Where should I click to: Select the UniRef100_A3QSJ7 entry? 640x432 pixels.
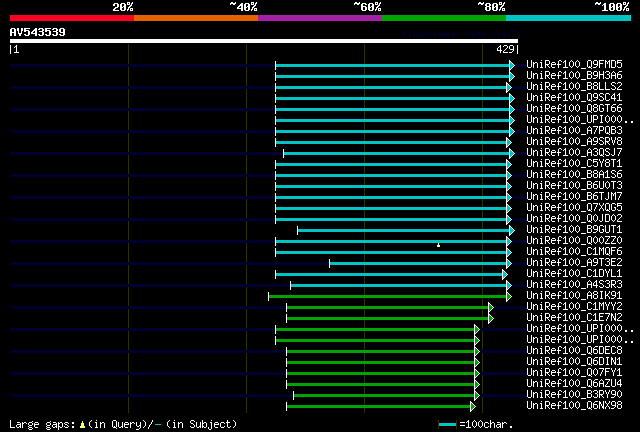pos(574,153)
